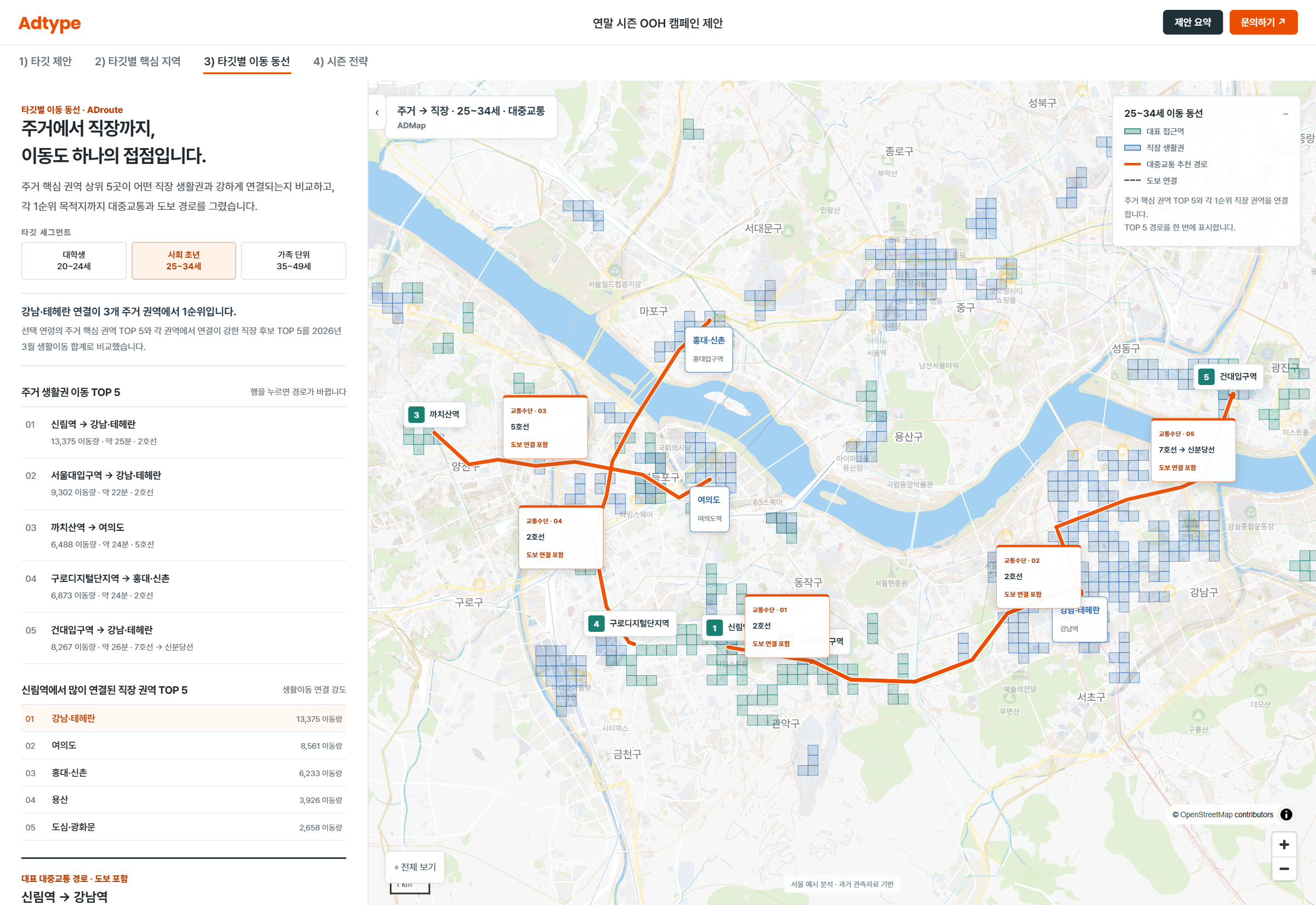Collapse the side panel with the left chevron
This screenshot has width=1316, height=905.
377,113
